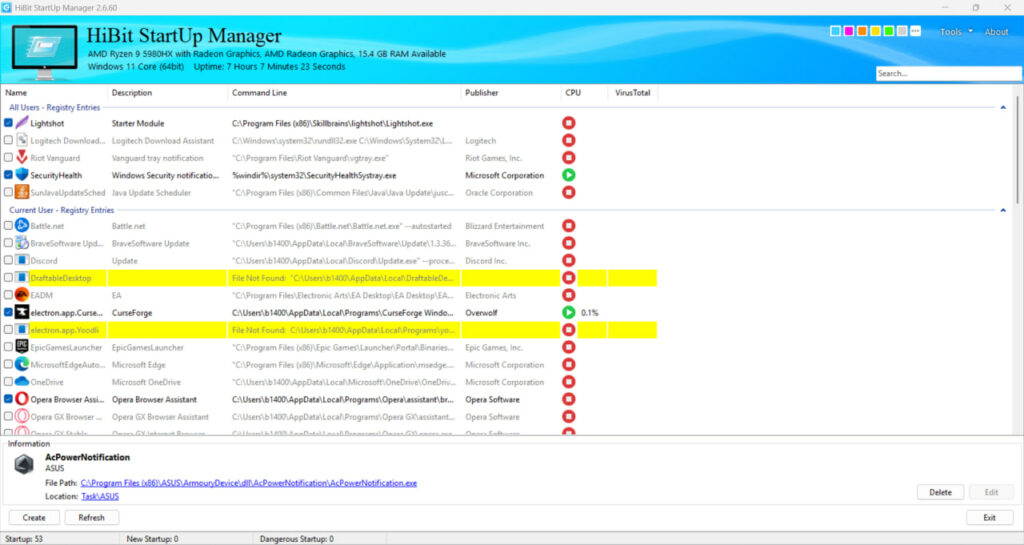Select the magenta theme color swatch
Screen dimensions: 1024x545
pyautogui.click(x=848, y=31)
